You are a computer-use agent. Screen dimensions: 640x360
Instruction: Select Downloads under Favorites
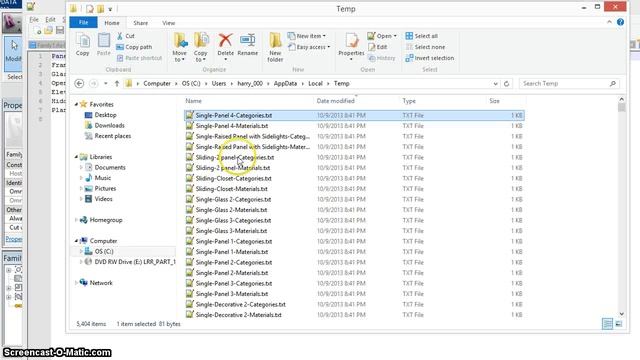(x=109, y=125)
